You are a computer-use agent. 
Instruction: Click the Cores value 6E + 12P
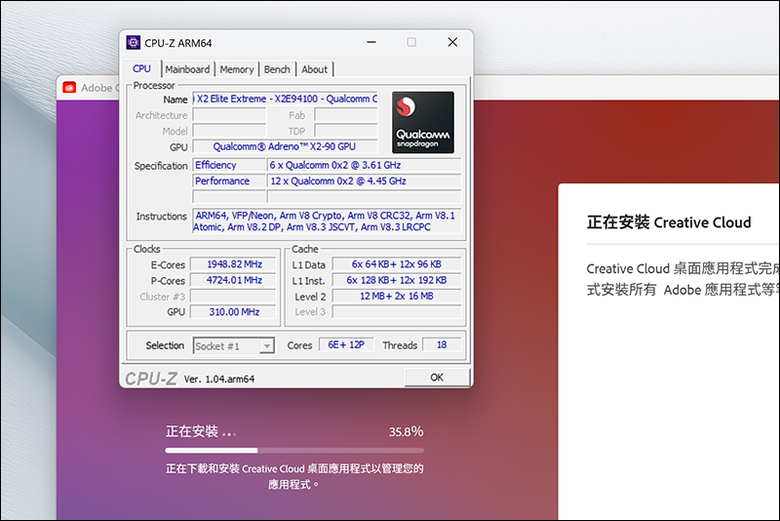[x=346, y=345]
